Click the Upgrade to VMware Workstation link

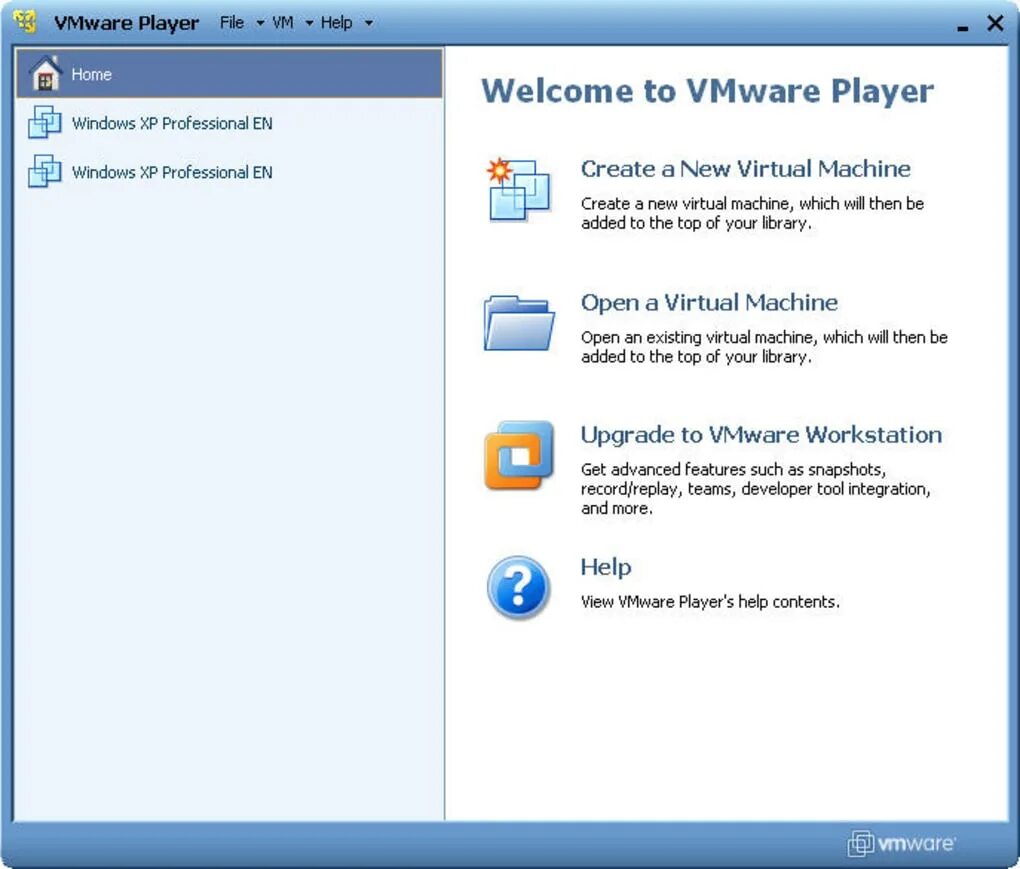coord(761,434)
